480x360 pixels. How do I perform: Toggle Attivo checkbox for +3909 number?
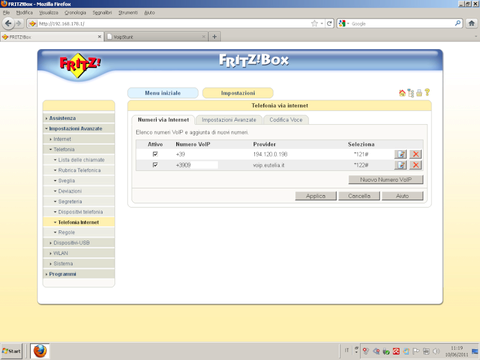pos(155,165)
